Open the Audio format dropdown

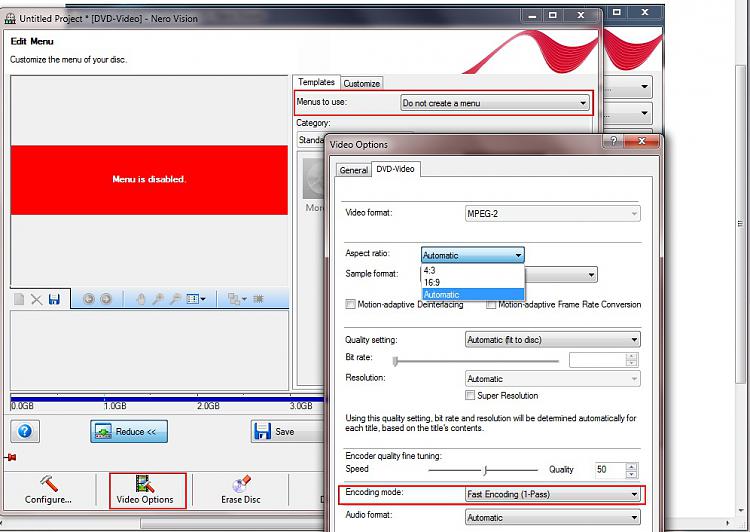(552, 517)
